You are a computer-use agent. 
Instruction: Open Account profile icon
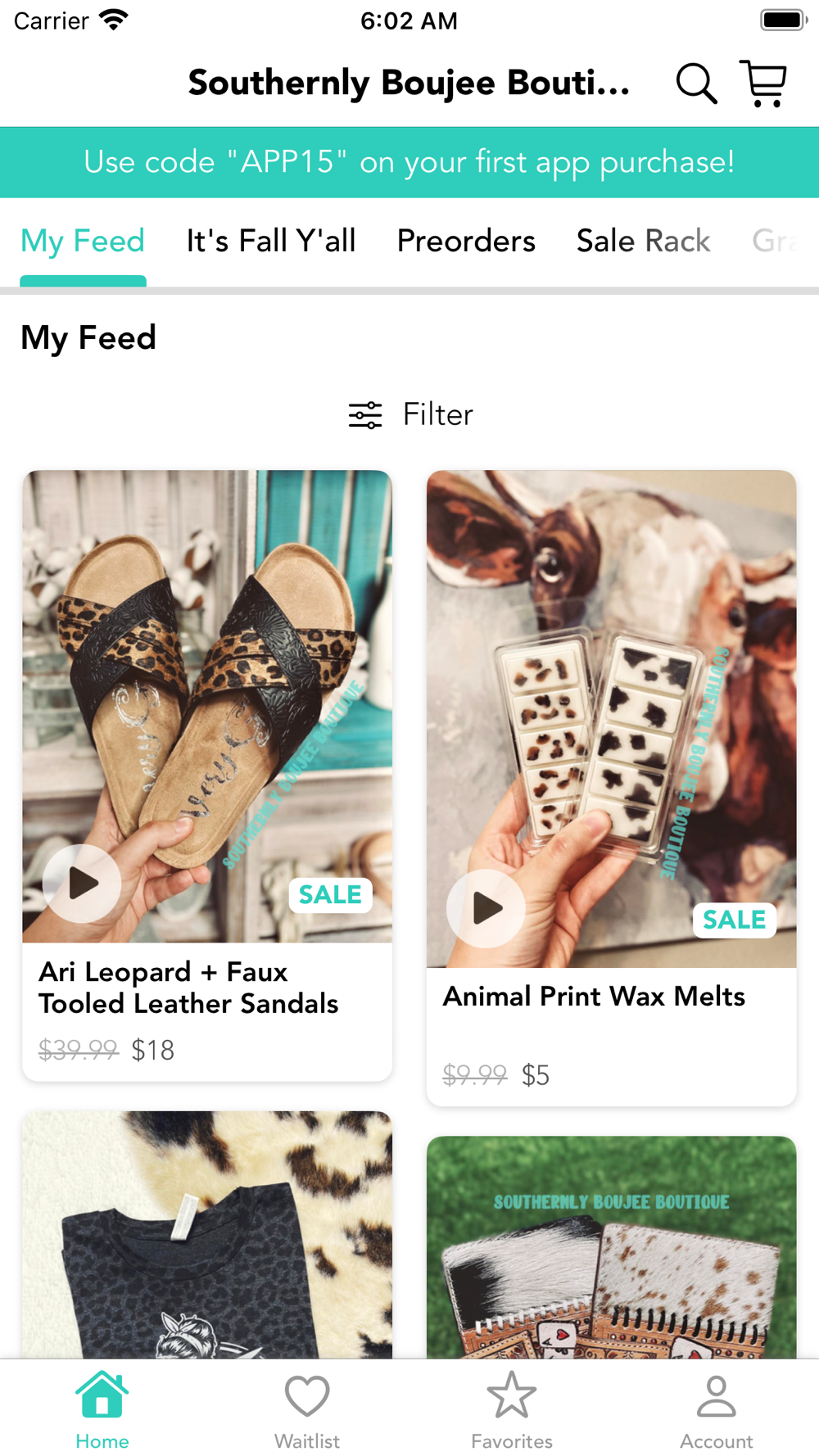[717, 1396]
